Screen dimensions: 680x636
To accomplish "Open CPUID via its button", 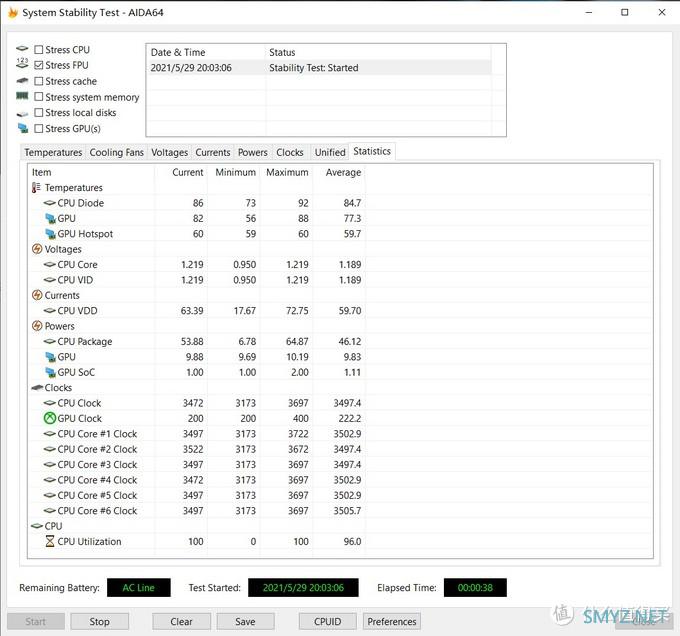I will 327,622.
